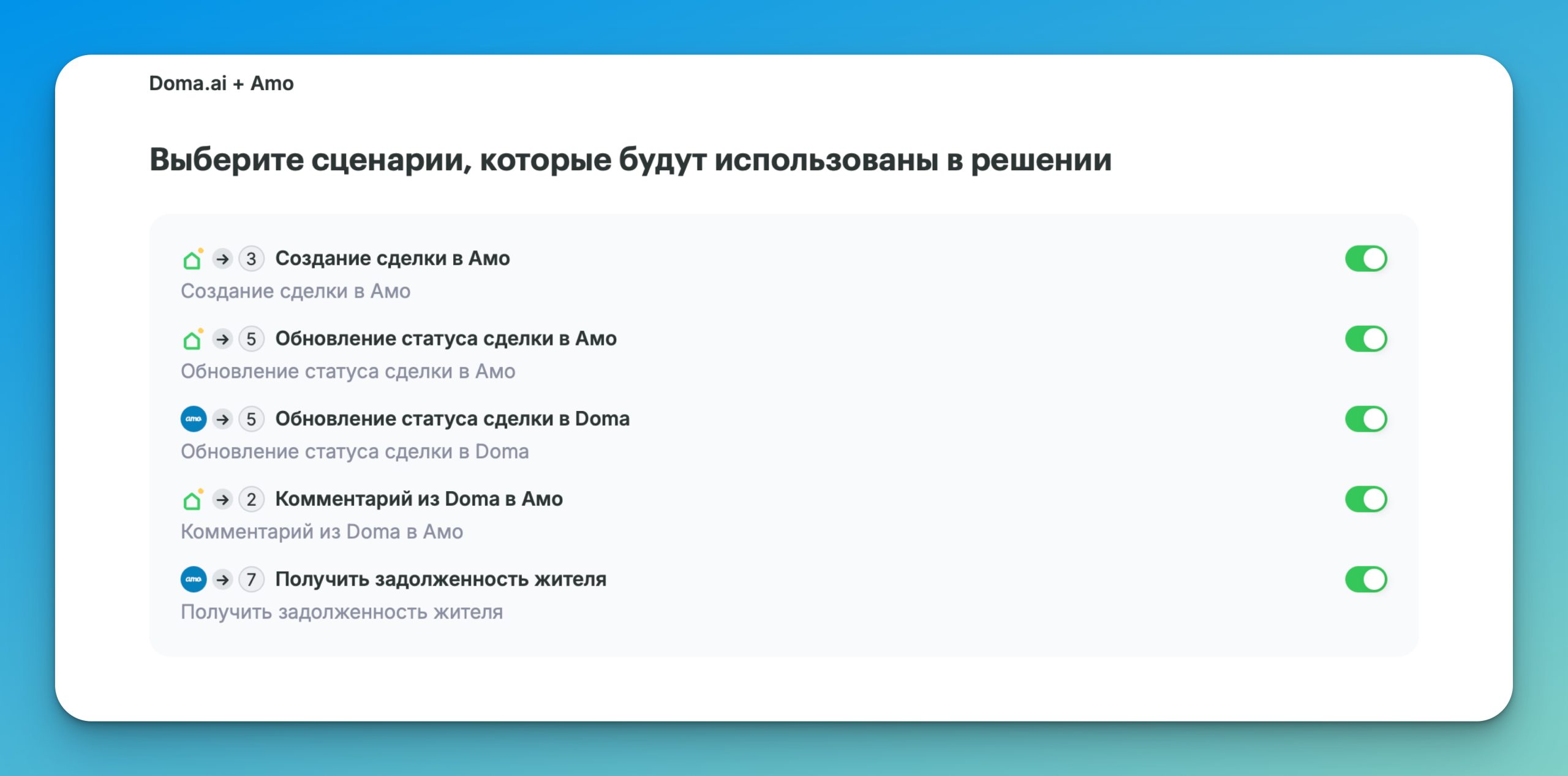Disable Получить задолженность жителя scenario toggle
Image resolution: width=1568 pixels, height=776 pixels.
1366,579
